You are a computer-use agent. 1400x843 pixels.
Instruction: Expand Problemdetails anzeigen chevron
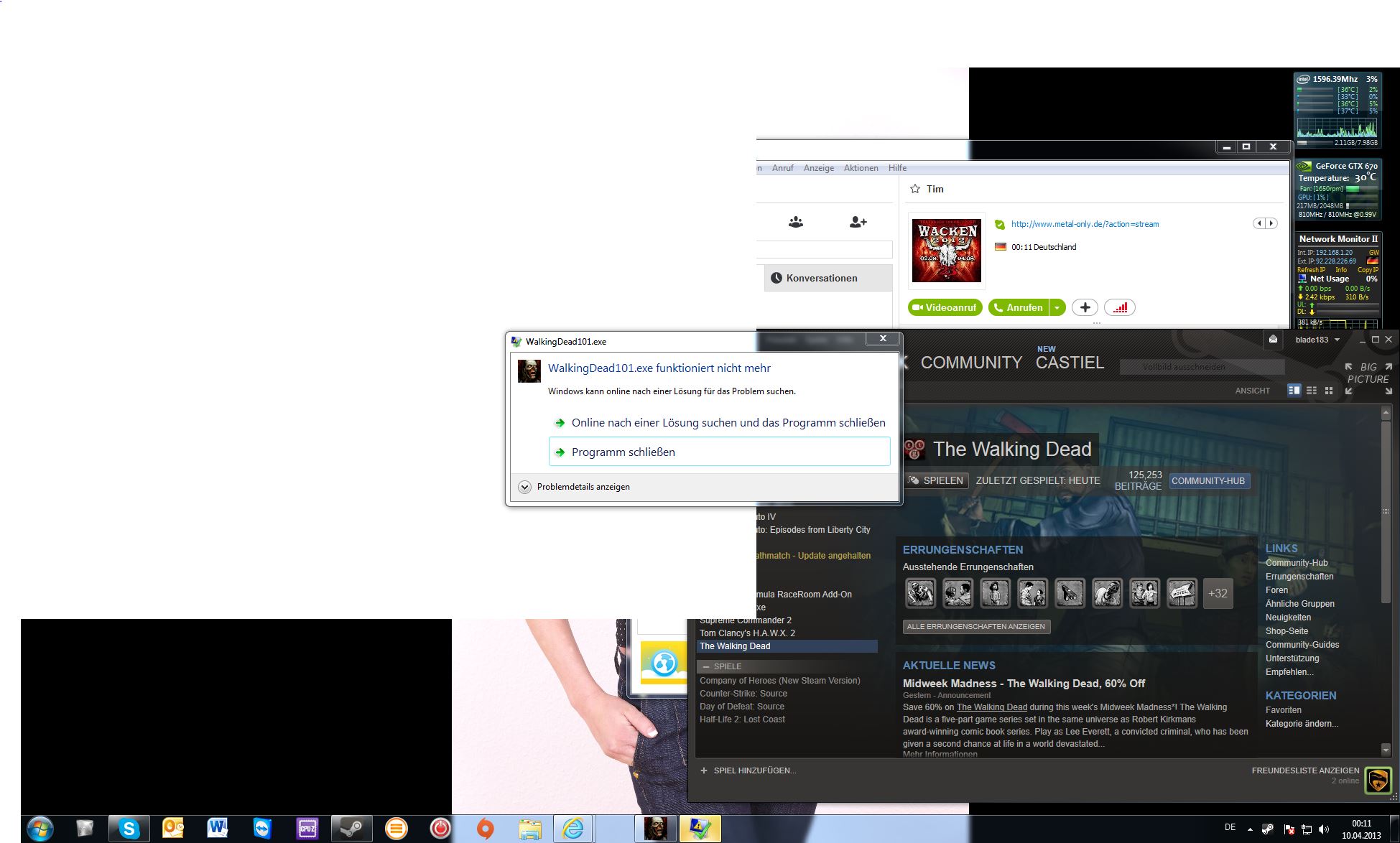pos(525,487)
